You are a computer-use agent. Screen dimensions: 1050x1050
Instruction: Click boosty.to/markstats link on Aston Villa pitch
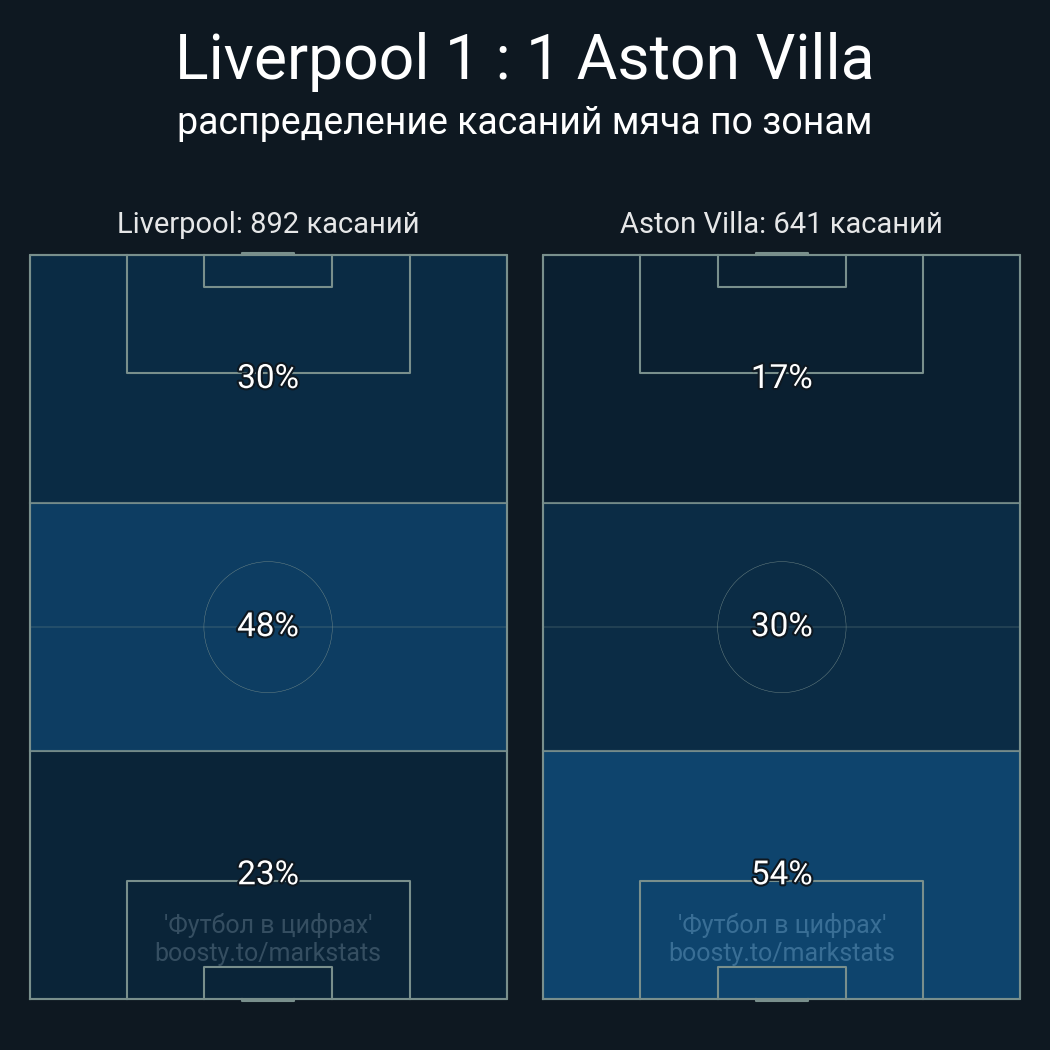point(781,953)
